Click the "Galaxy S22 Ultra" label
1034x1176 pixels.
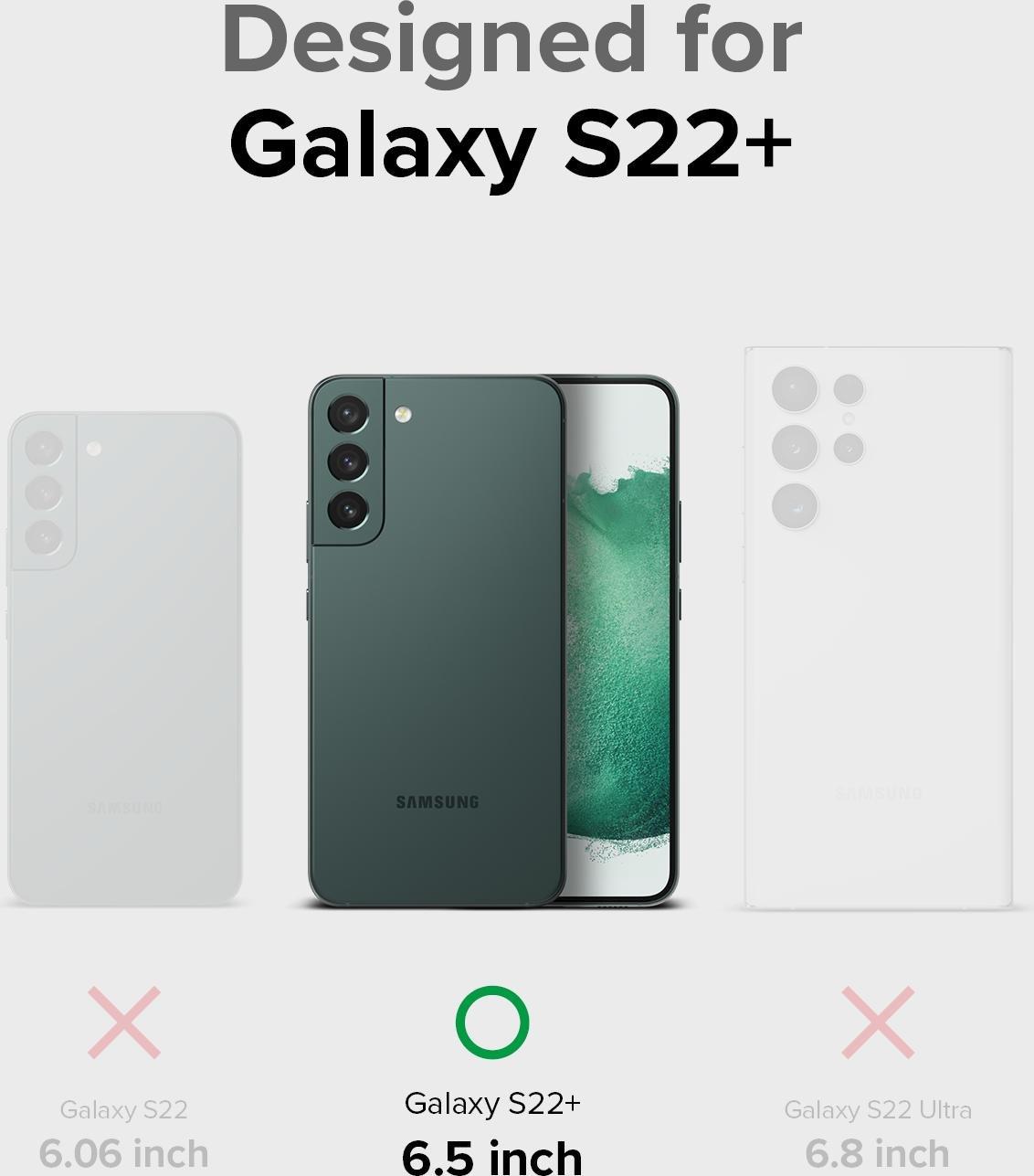point(878,1109)
